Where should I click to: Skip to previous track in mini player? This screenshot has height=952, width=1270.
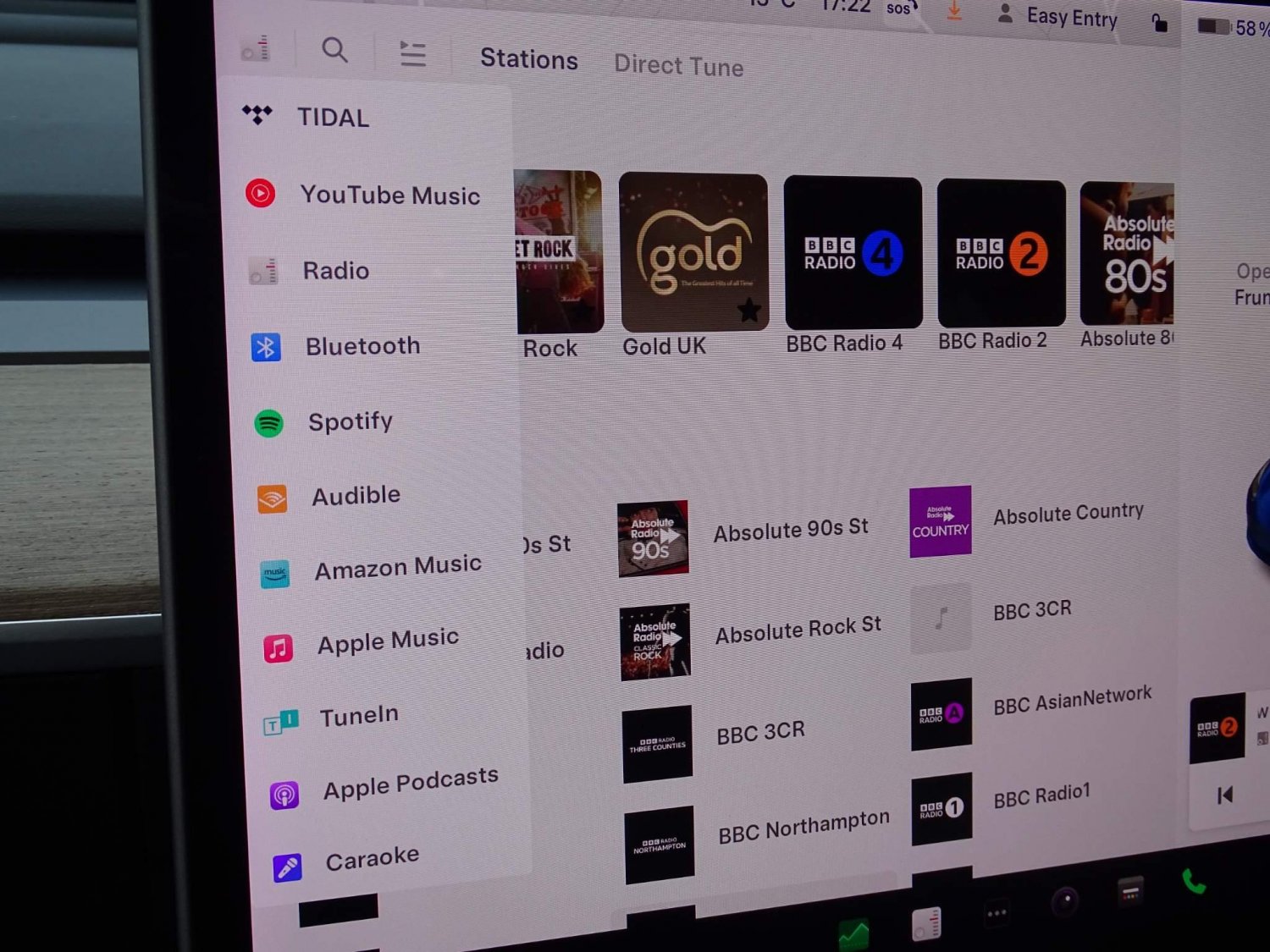[x=1224, y=795]
